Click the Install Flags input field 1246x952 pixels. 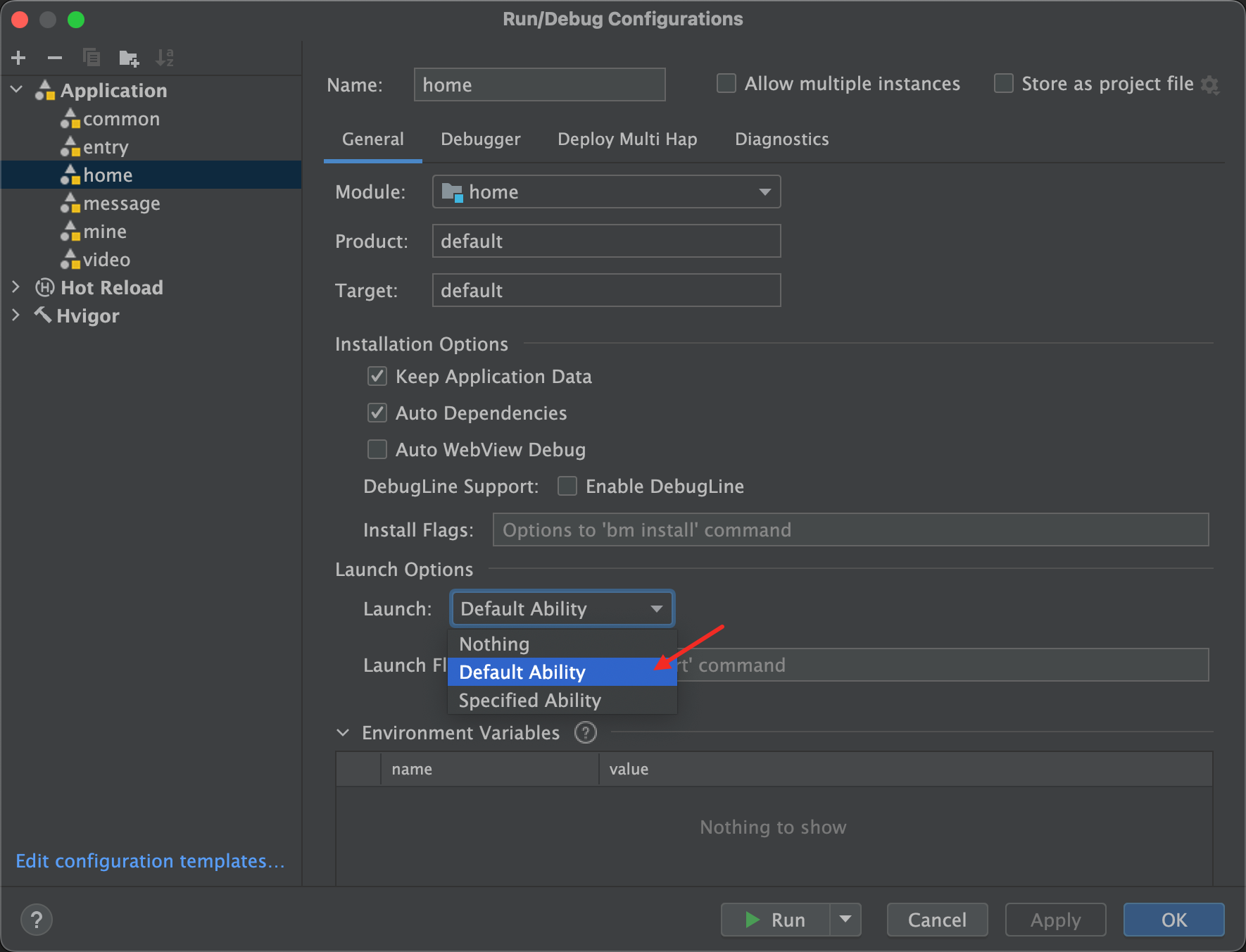[x=851, y=530]
